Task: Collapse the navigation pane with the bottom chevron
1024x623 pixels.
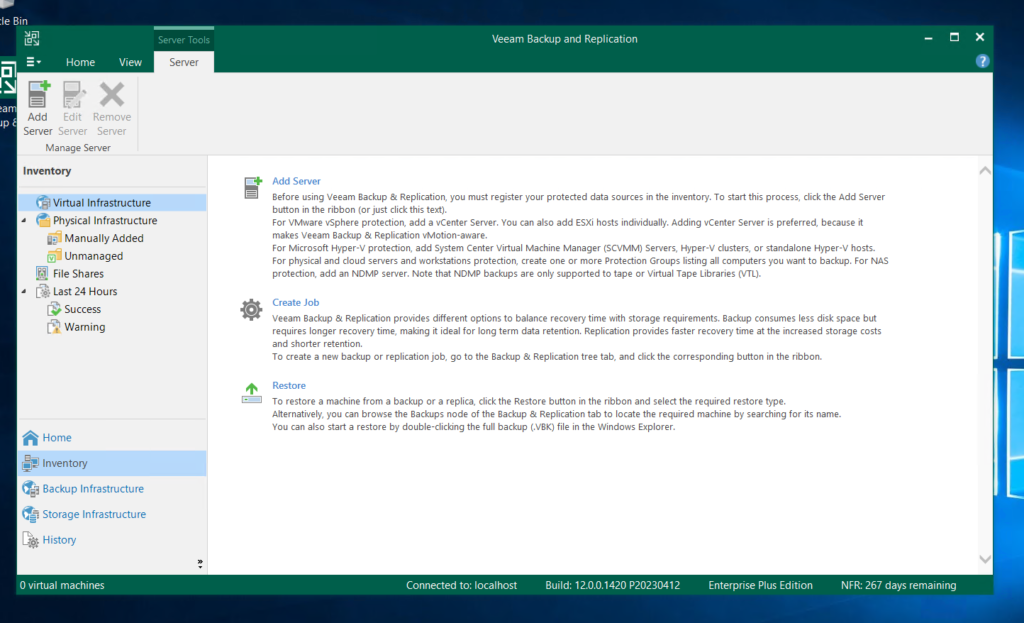Action: click(x=198, y=562)
